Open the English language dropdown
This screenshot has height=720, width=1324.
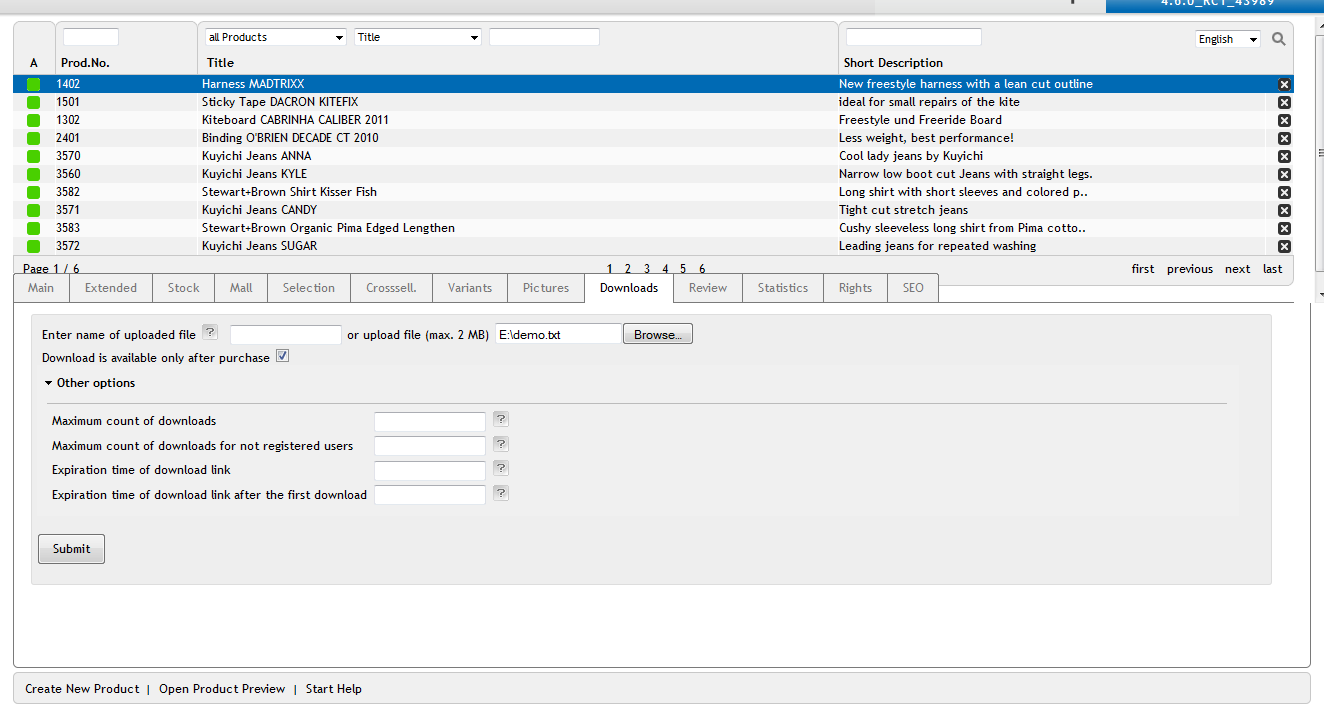point(1227,39)
